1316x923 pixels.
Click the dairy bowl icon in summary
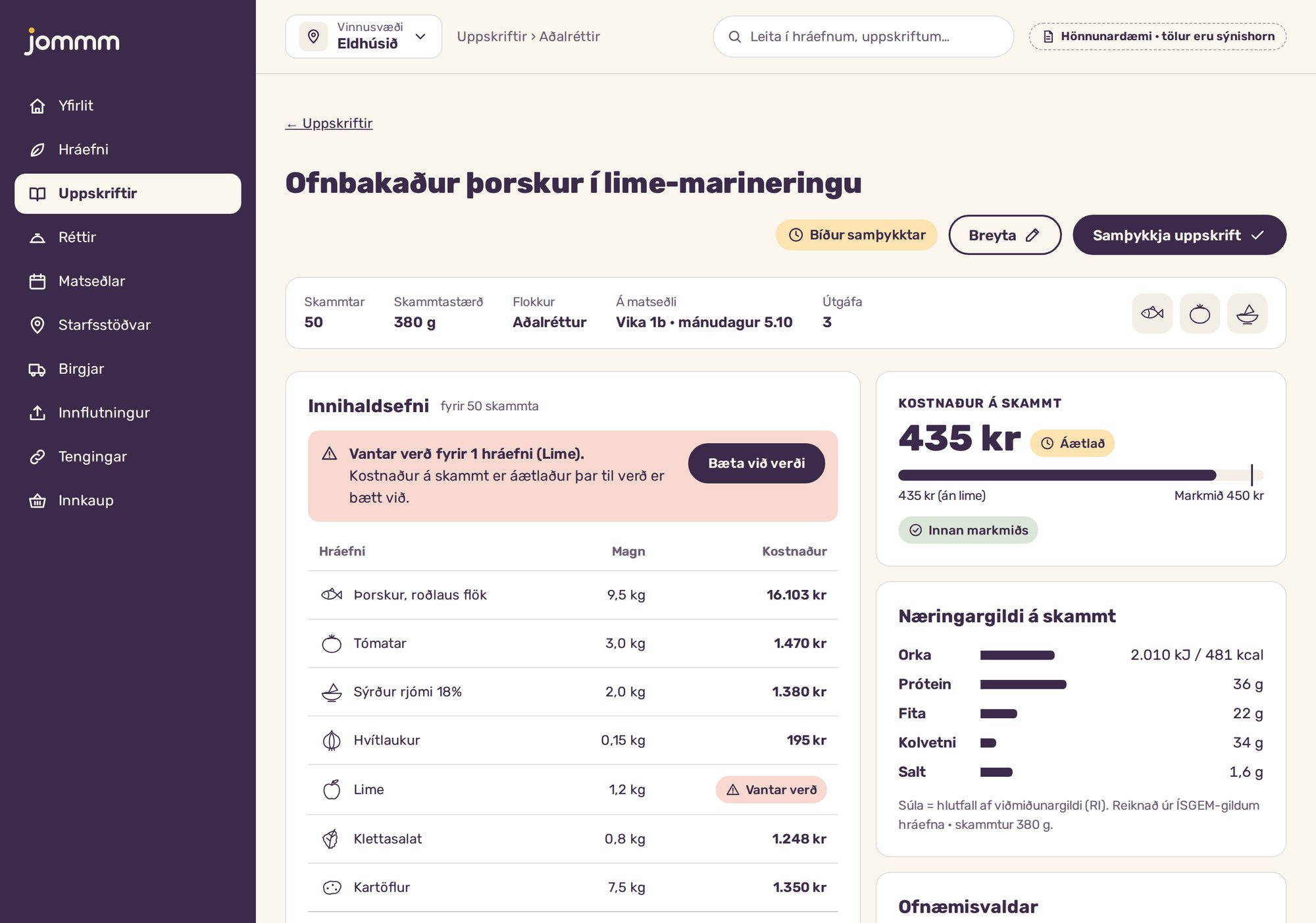coord(1247,313)
